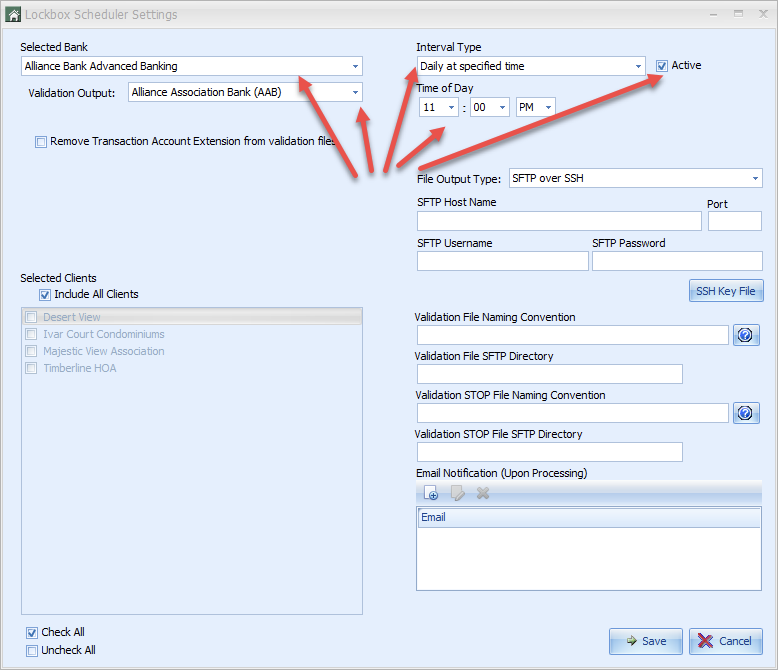Open the Interval Type dropdown
Screen dimensions: 778x670
click(638, 67)
